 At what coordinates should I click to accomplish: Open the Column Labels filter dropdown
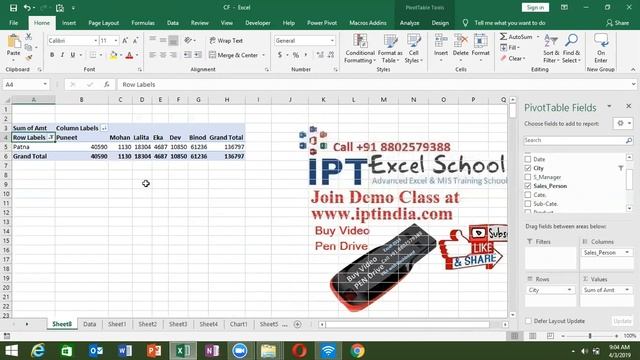coord(104,128)
